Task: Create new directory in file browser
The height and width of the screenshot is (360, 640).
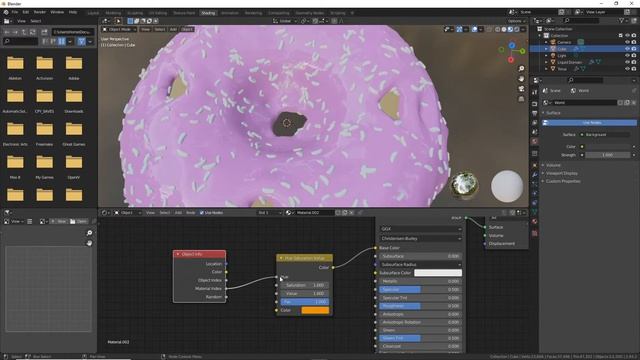Action: pos(44,31)
